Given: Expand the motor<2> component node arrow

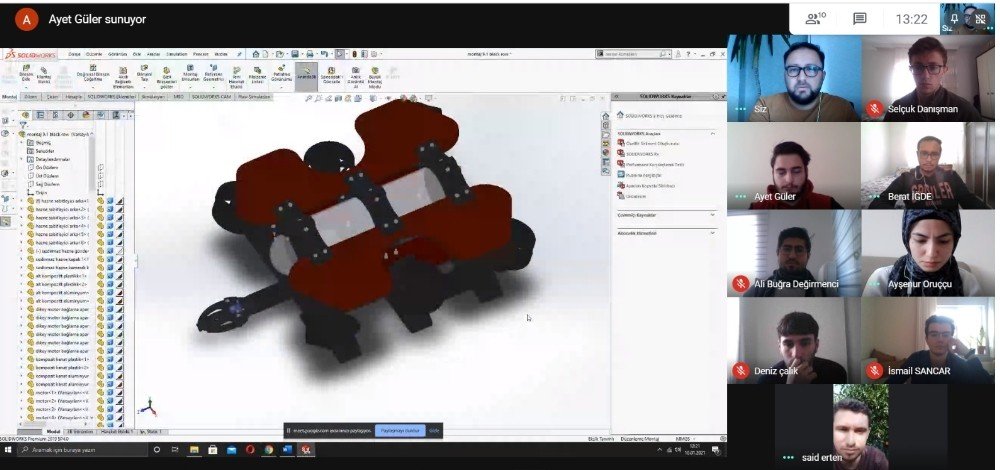Looking at the screenshot, I should (21, 401).
